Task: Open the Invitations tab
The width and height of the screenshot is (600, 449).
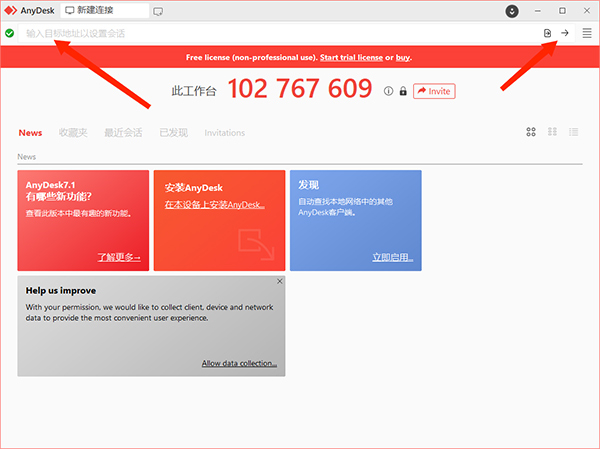Action: pos(225,133)
